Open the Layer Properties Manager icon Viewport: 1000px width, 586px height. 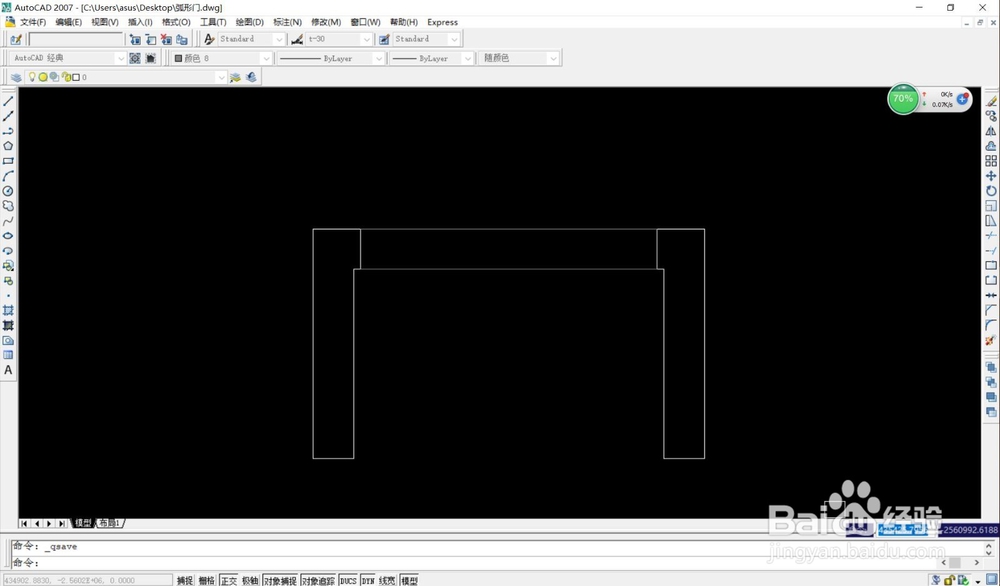(x=16, y=77)
